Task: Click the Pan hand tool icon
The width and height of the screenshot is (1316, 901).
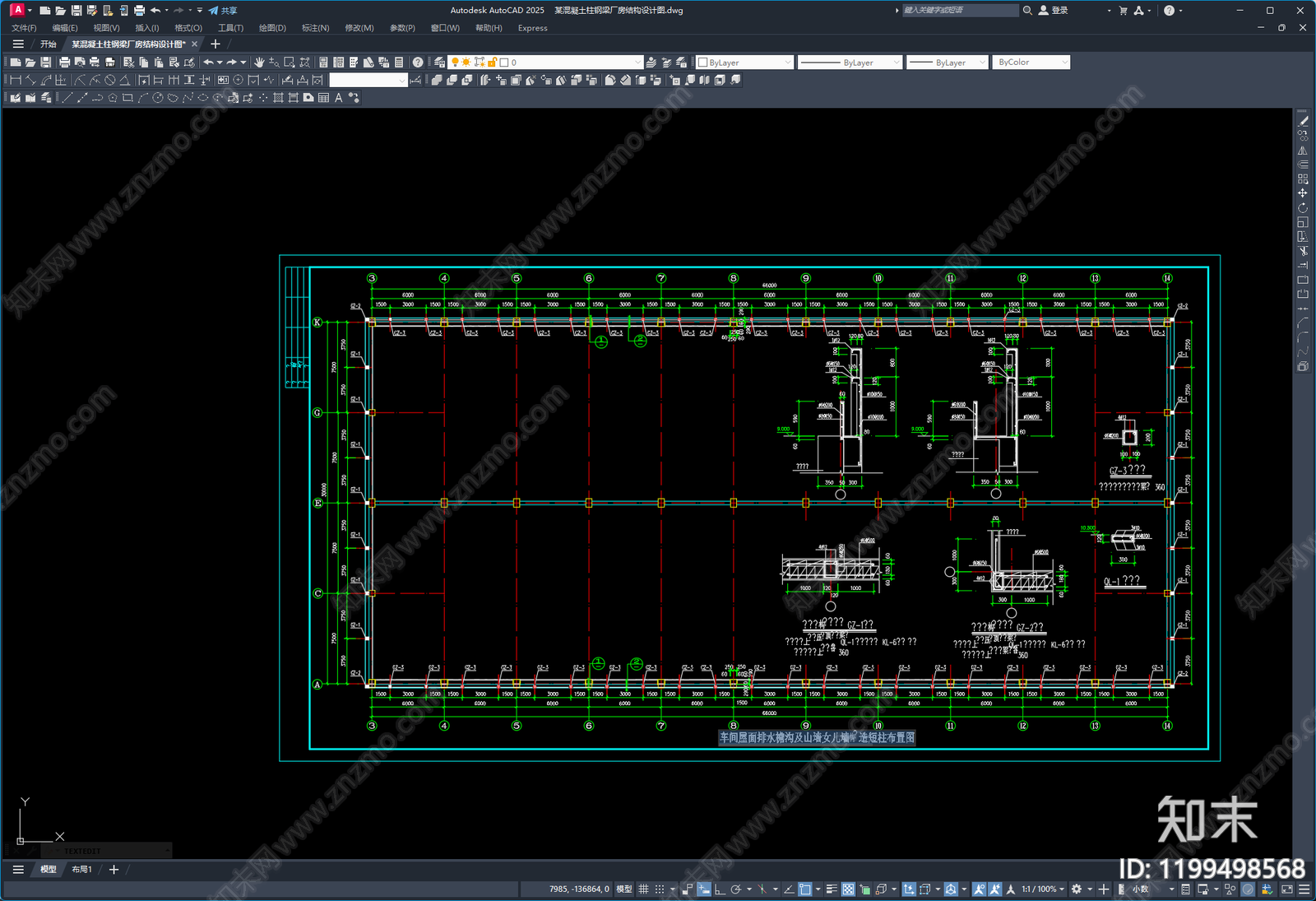Action: [259, 63]
